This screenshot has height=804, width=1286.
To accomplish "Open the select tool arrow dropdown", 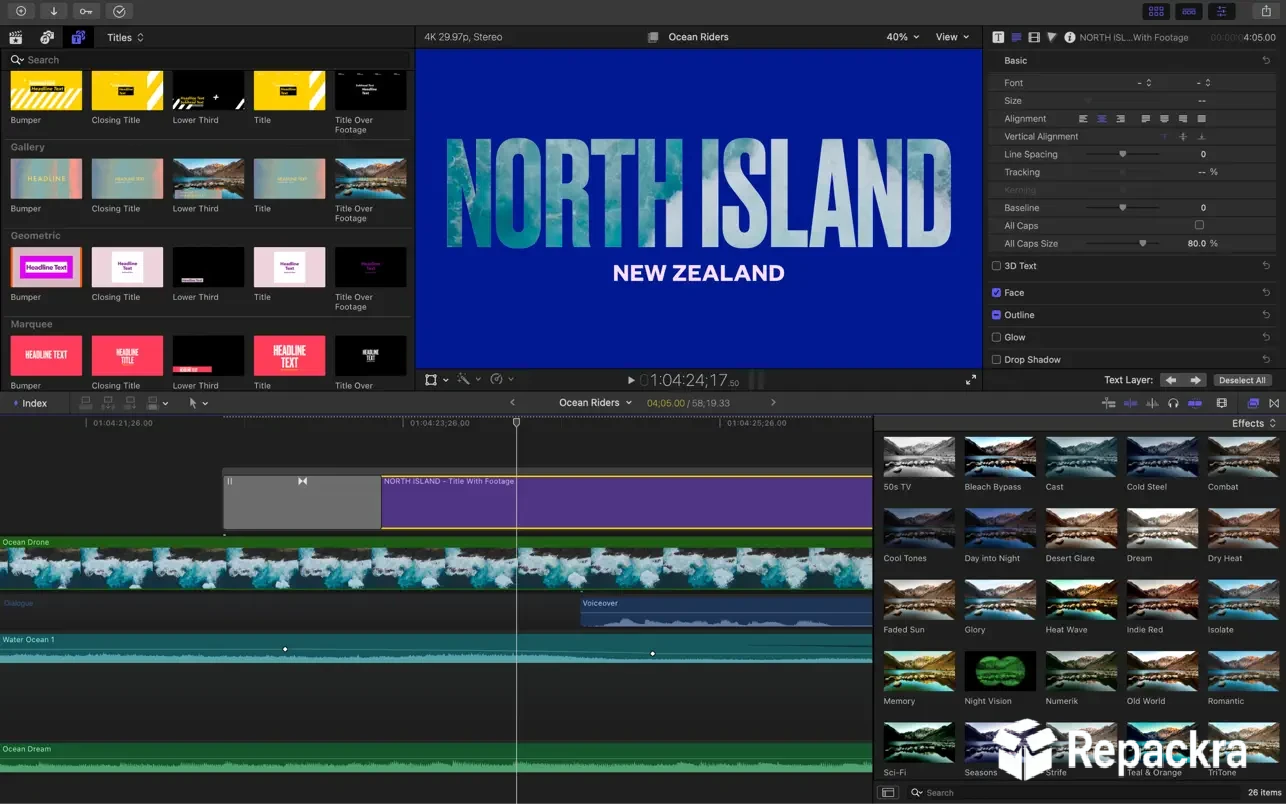I will click(198, 403).
